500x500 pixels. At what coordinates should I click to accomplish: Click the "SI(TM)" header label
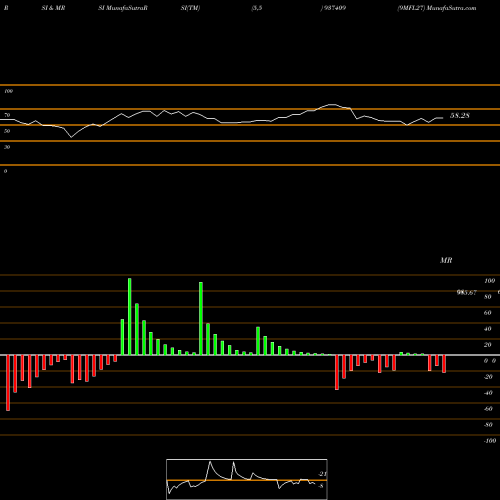(x=190, y=8)
